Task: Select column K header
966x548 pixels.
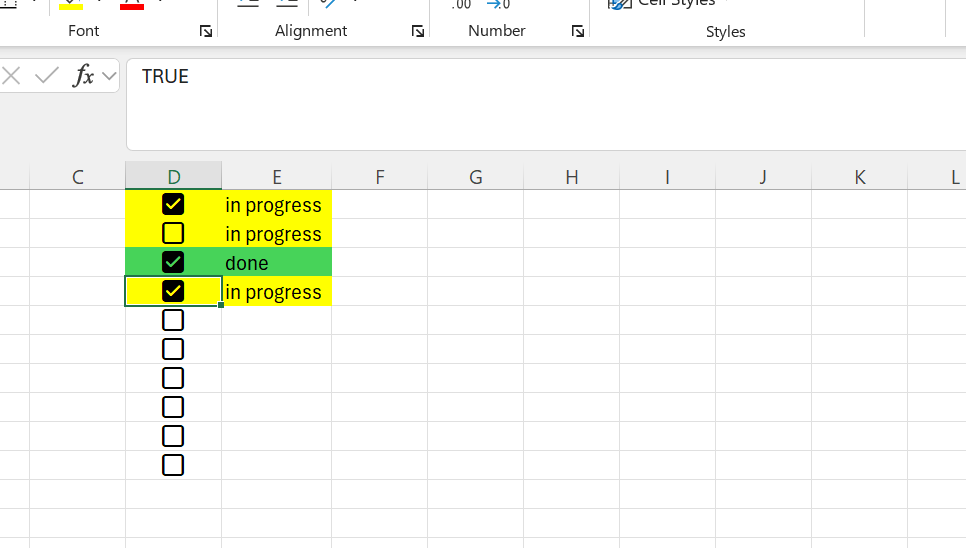Action: click(x=859, y=177)
